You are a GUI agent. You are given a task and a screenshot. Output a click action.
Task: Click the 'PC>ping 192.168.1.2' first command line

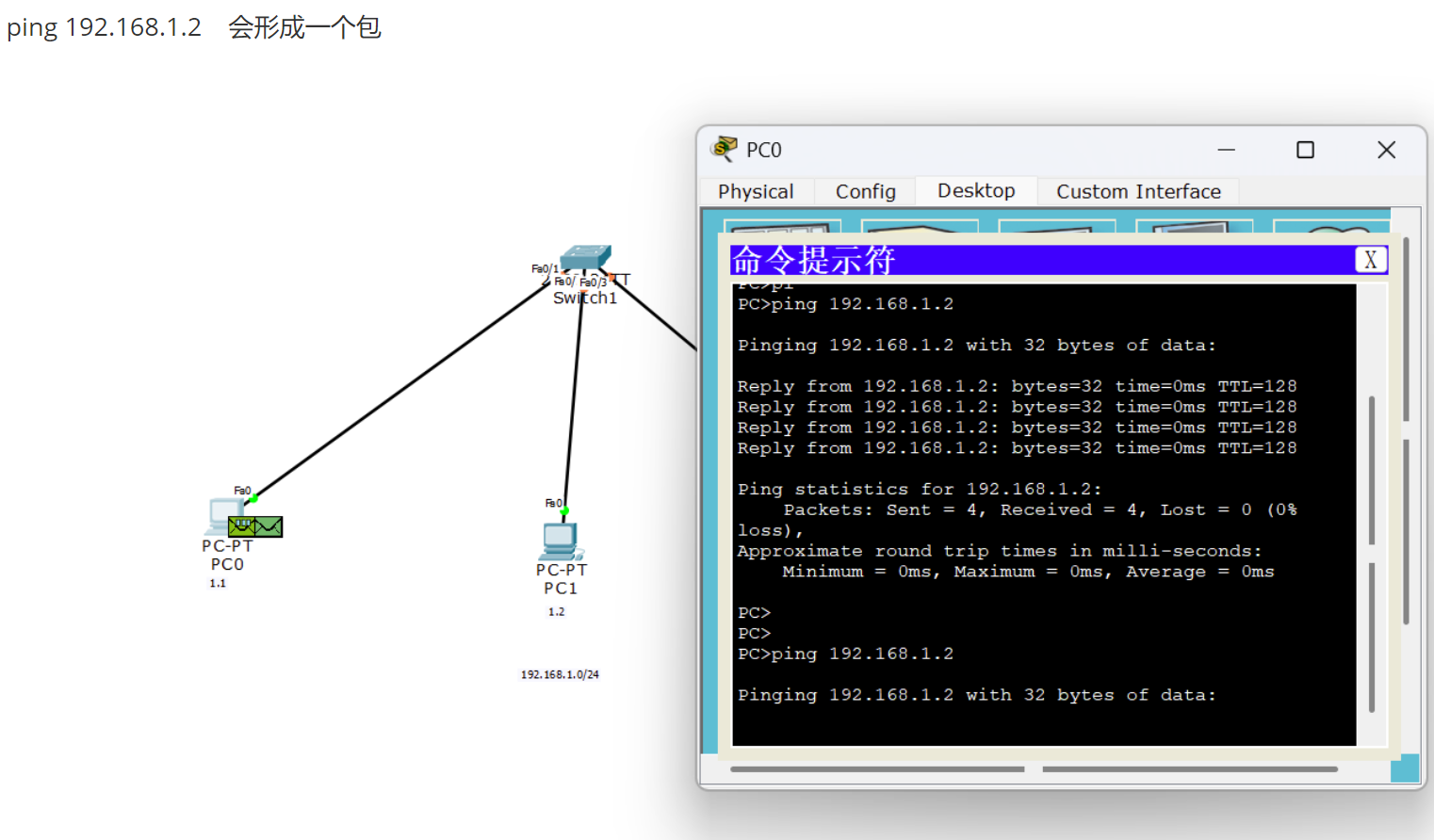845,304
